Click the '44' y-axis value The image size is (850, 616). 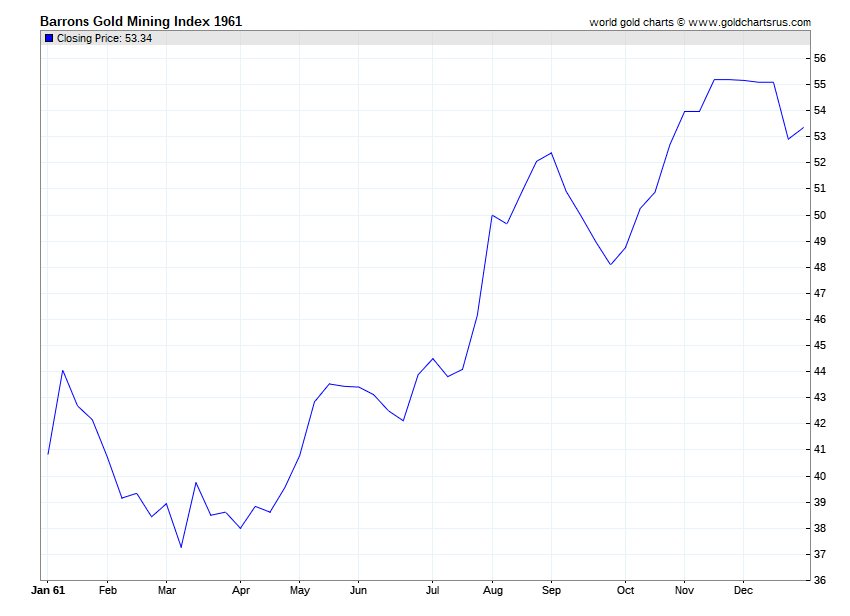820,371
